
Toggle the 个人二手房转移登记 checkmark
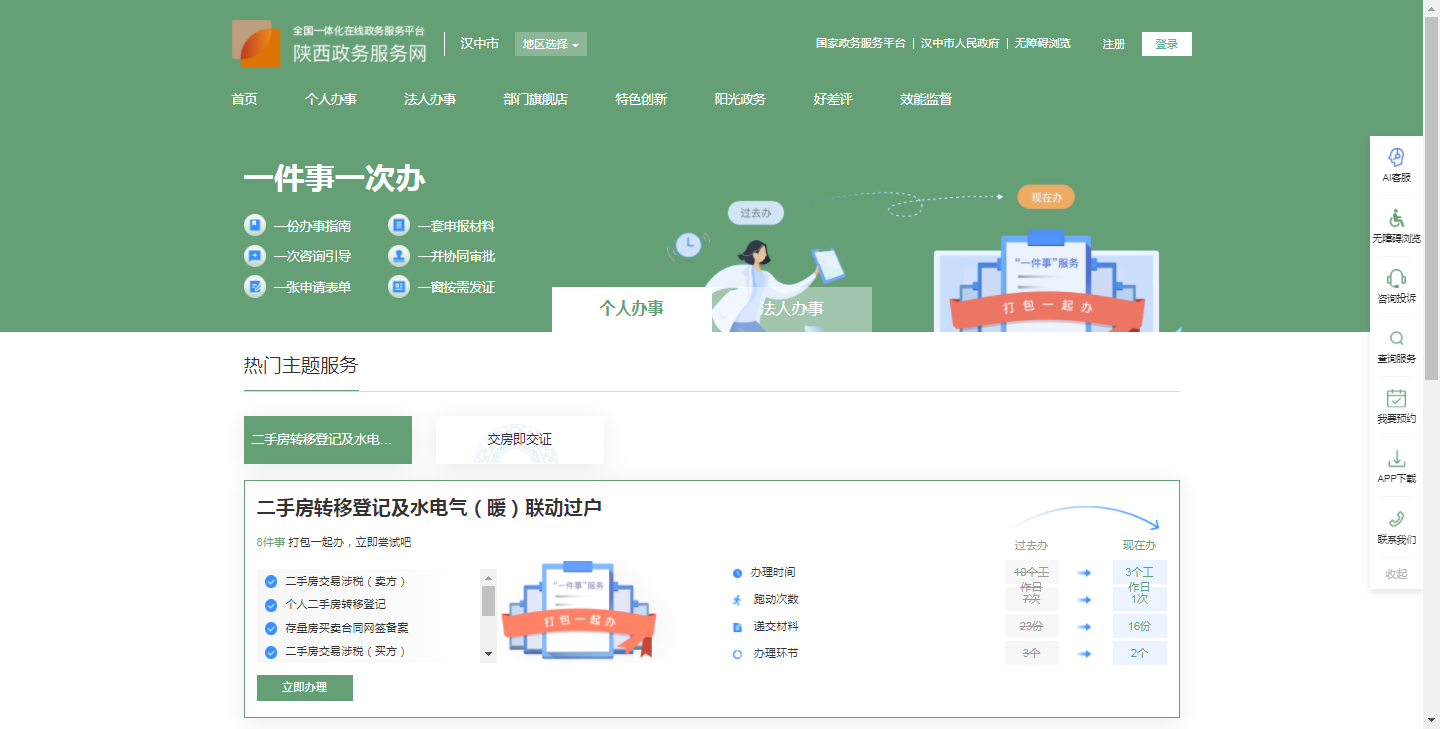[271, 605]
